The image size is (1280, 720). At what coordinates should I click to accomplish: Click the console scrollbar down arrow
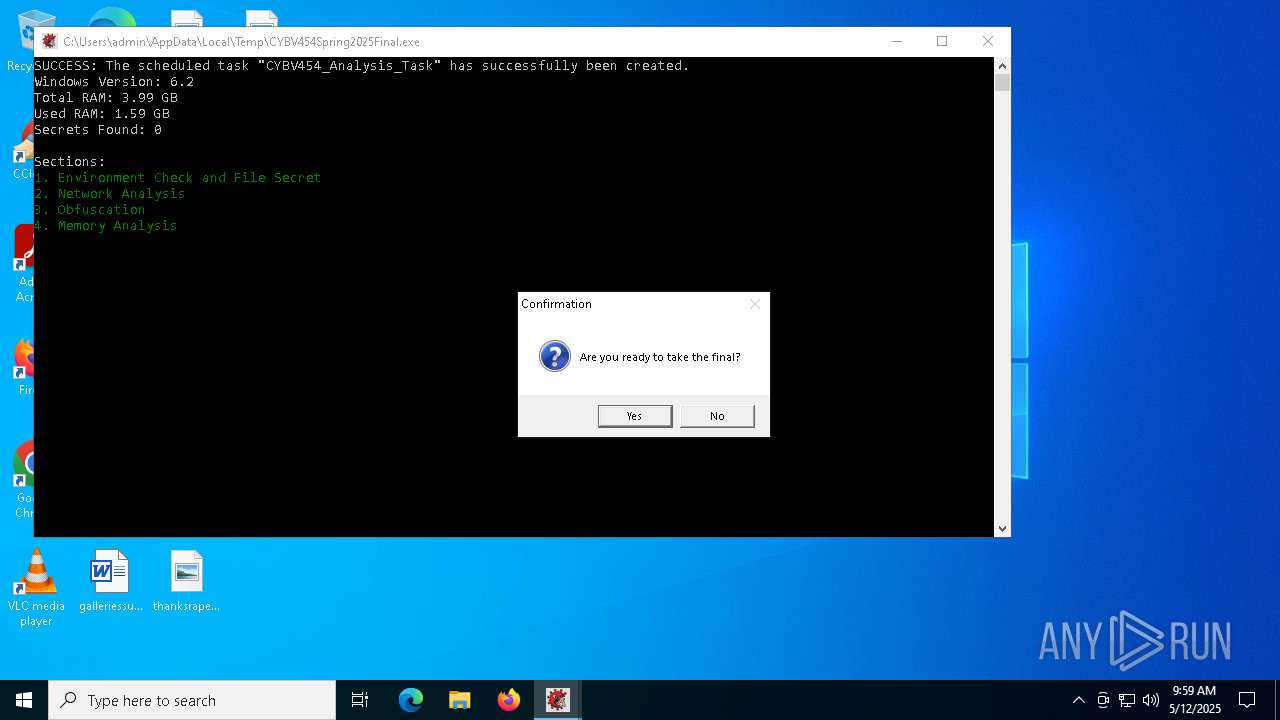[1002, 528]
